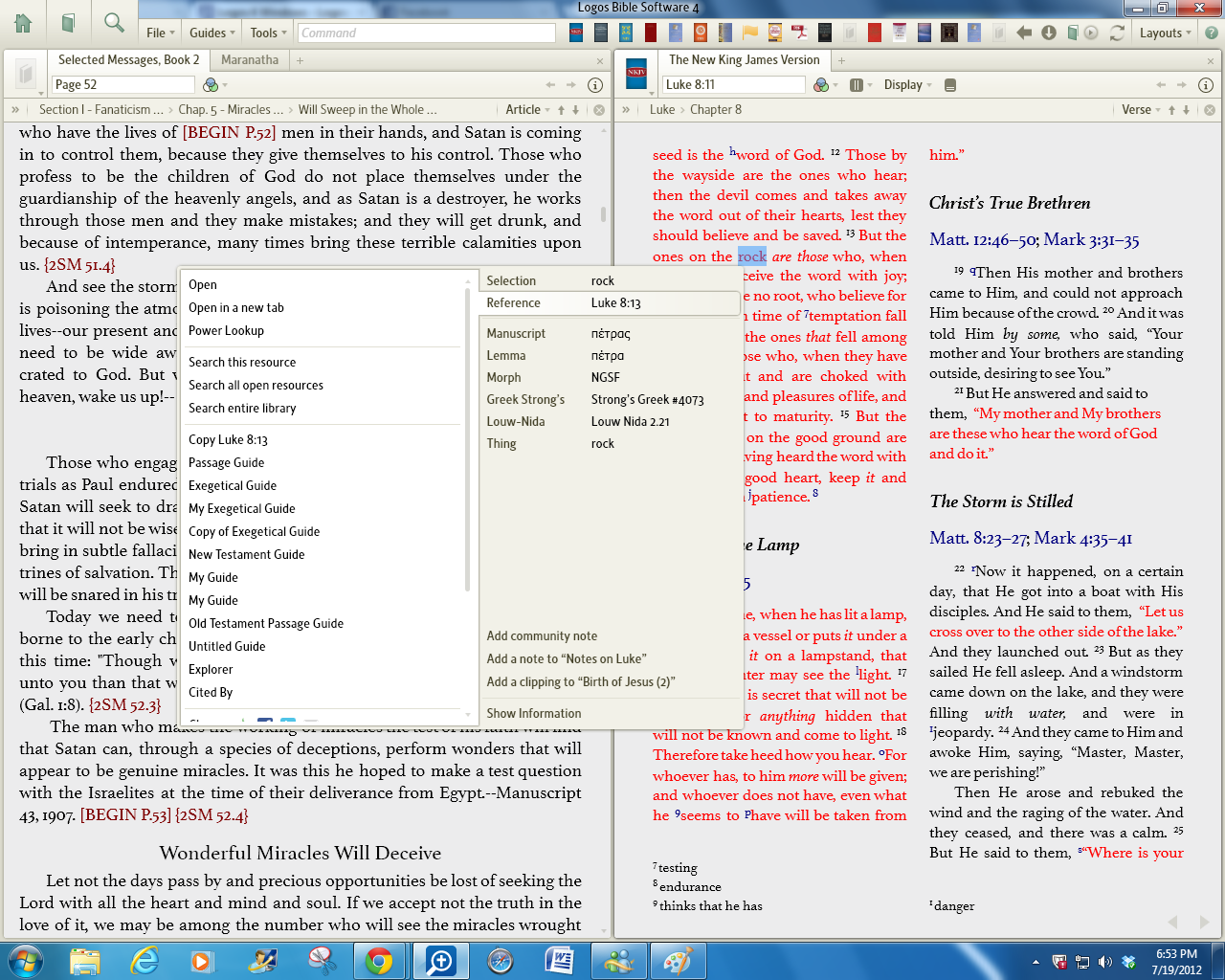Open the Help question mark icon
The image size is (1225, 980).
click(x=1211, y=33)
